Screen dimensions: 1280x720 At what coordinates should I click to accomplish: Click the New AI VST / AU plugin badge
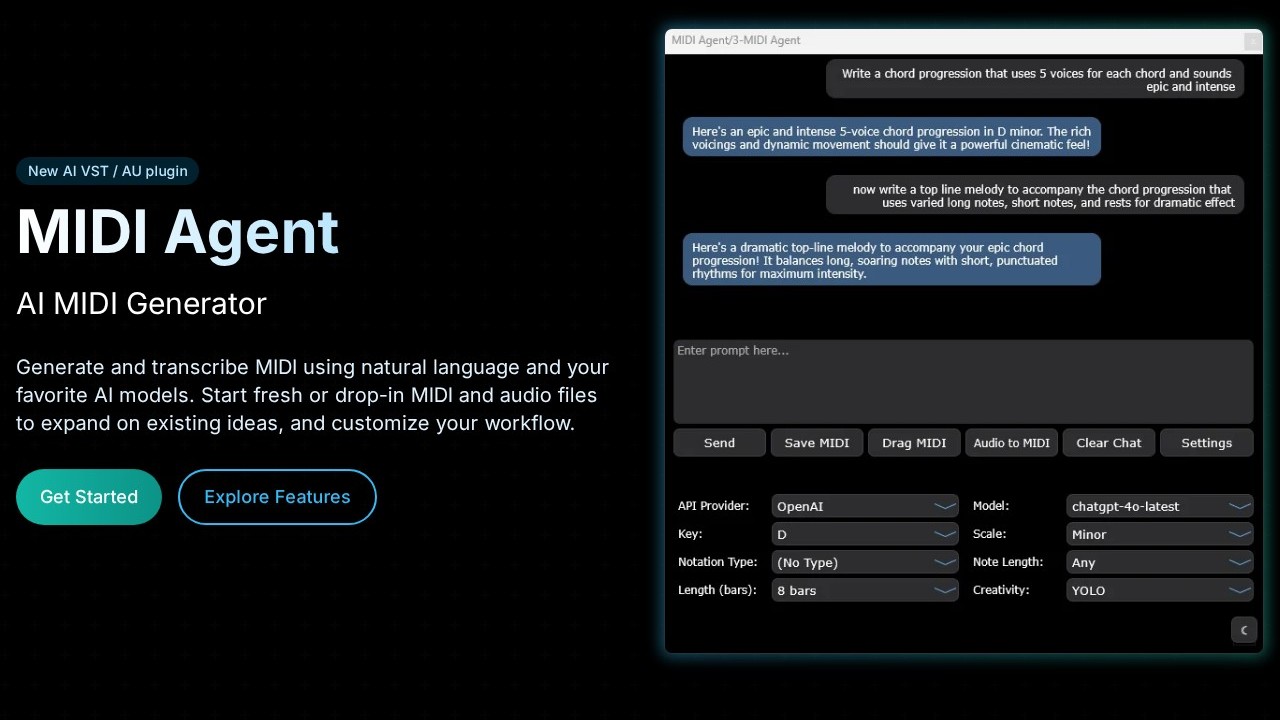pyautogui.click(x=108, y=171)
